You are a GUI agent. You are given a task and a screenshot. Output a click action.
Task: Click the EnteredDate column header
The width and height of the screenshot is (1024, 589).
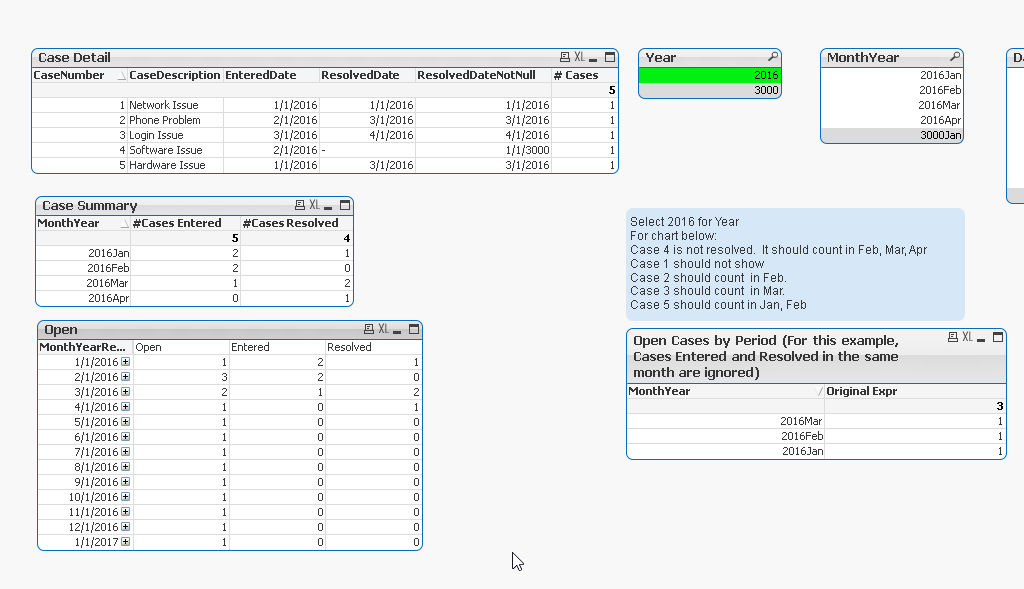(271, 75)
